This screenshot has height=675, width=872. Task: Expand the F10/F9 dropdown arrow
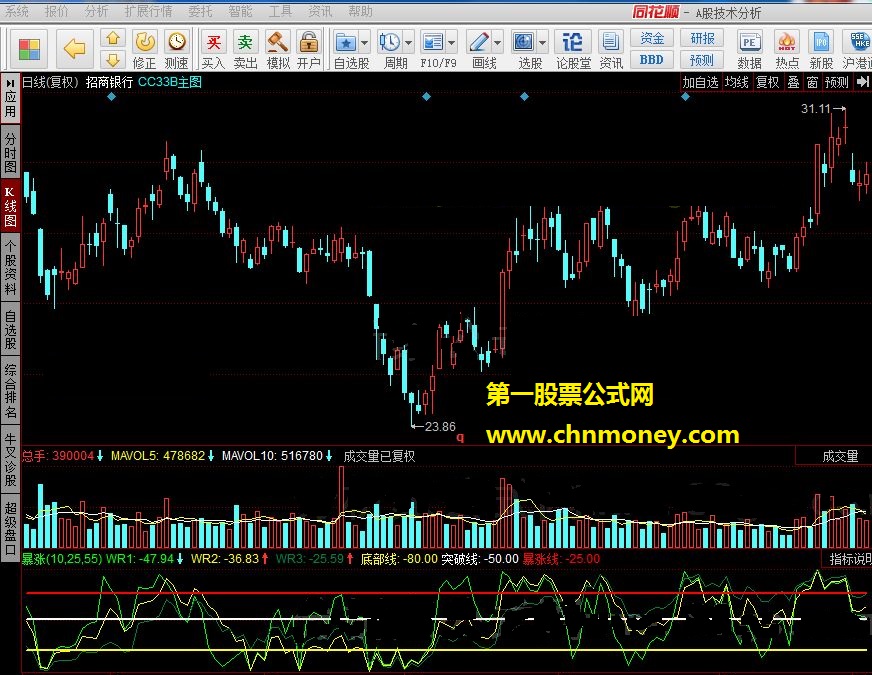tap(452, 42)
